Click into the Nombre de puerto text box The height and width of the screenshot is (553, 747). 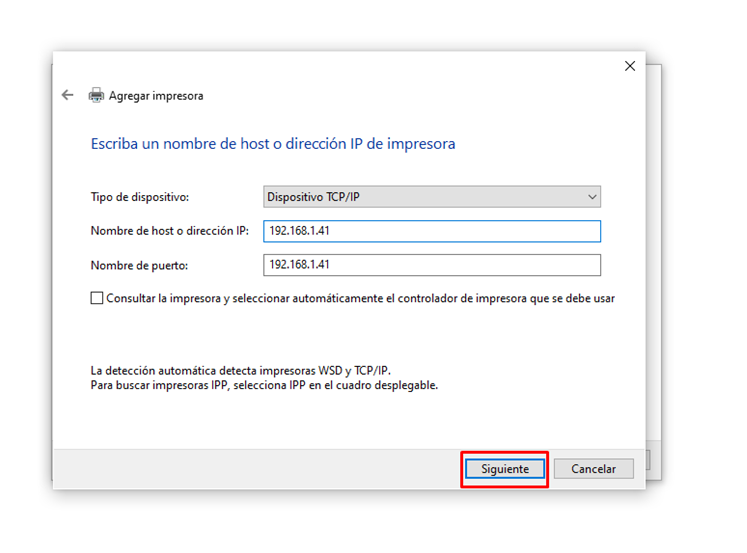pyautogui.click(x=431, y=265)
